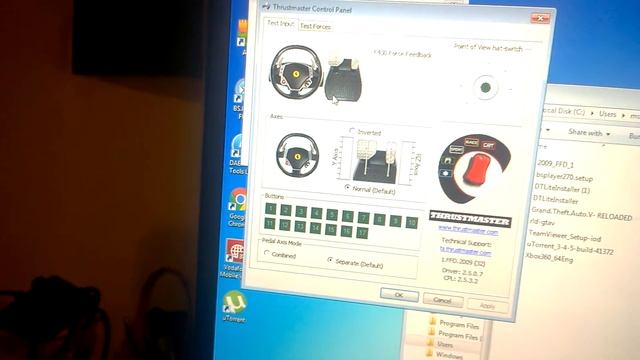Click button indicator 13
The image size is (640, 360).
pos(300,226)
